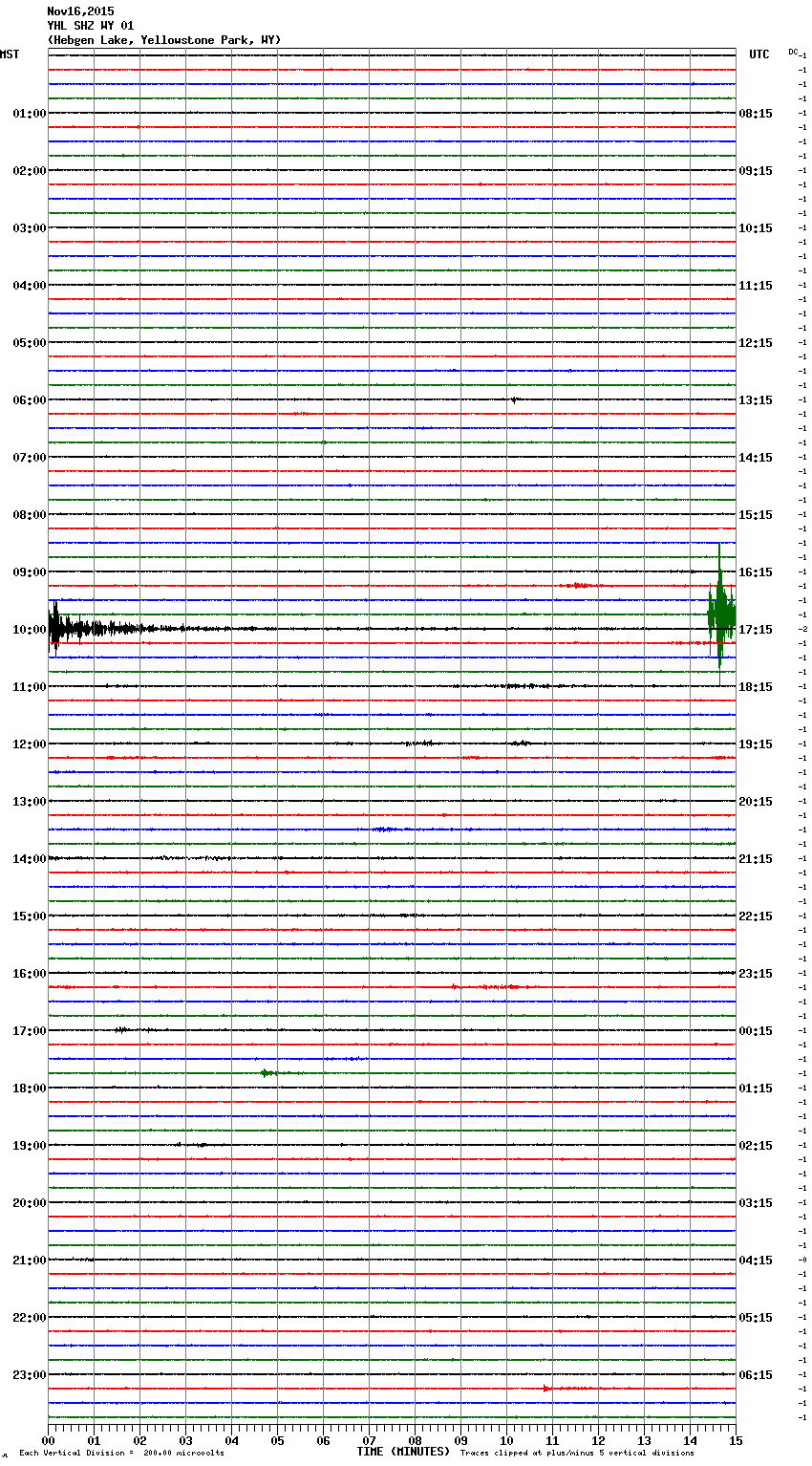Screen dimensions: 812x1466
Task: Select the 19:00 MST time label
Action: click(30, 1146)
